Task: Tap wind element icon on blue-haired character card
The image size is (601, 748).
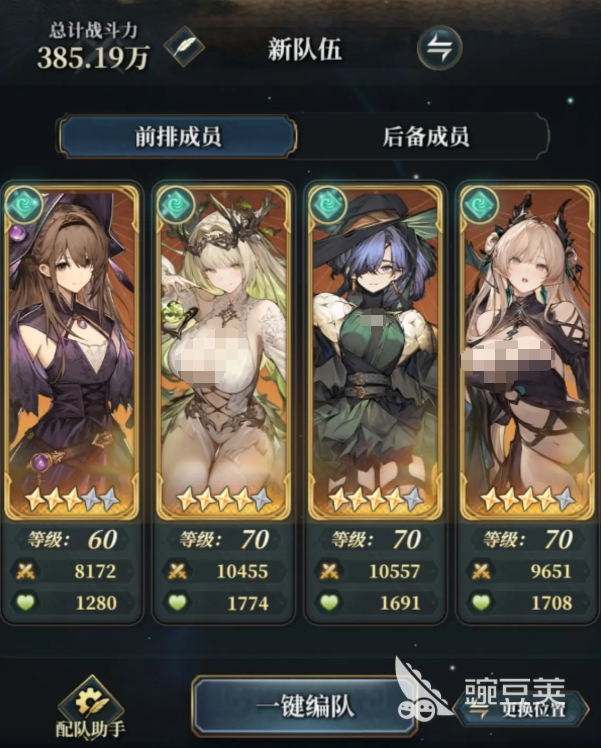Action: 327,205
